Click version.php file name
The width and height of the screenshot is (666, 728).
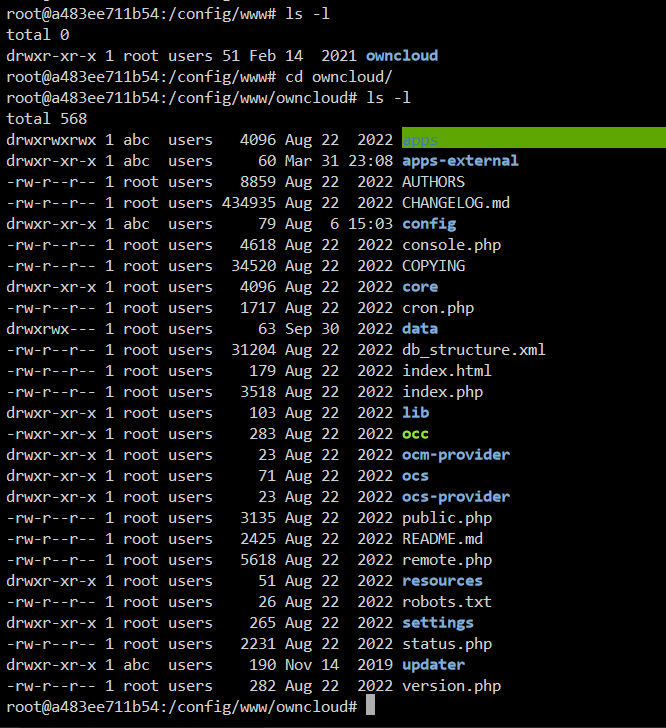pyautogui.click(x=451, y=686)
